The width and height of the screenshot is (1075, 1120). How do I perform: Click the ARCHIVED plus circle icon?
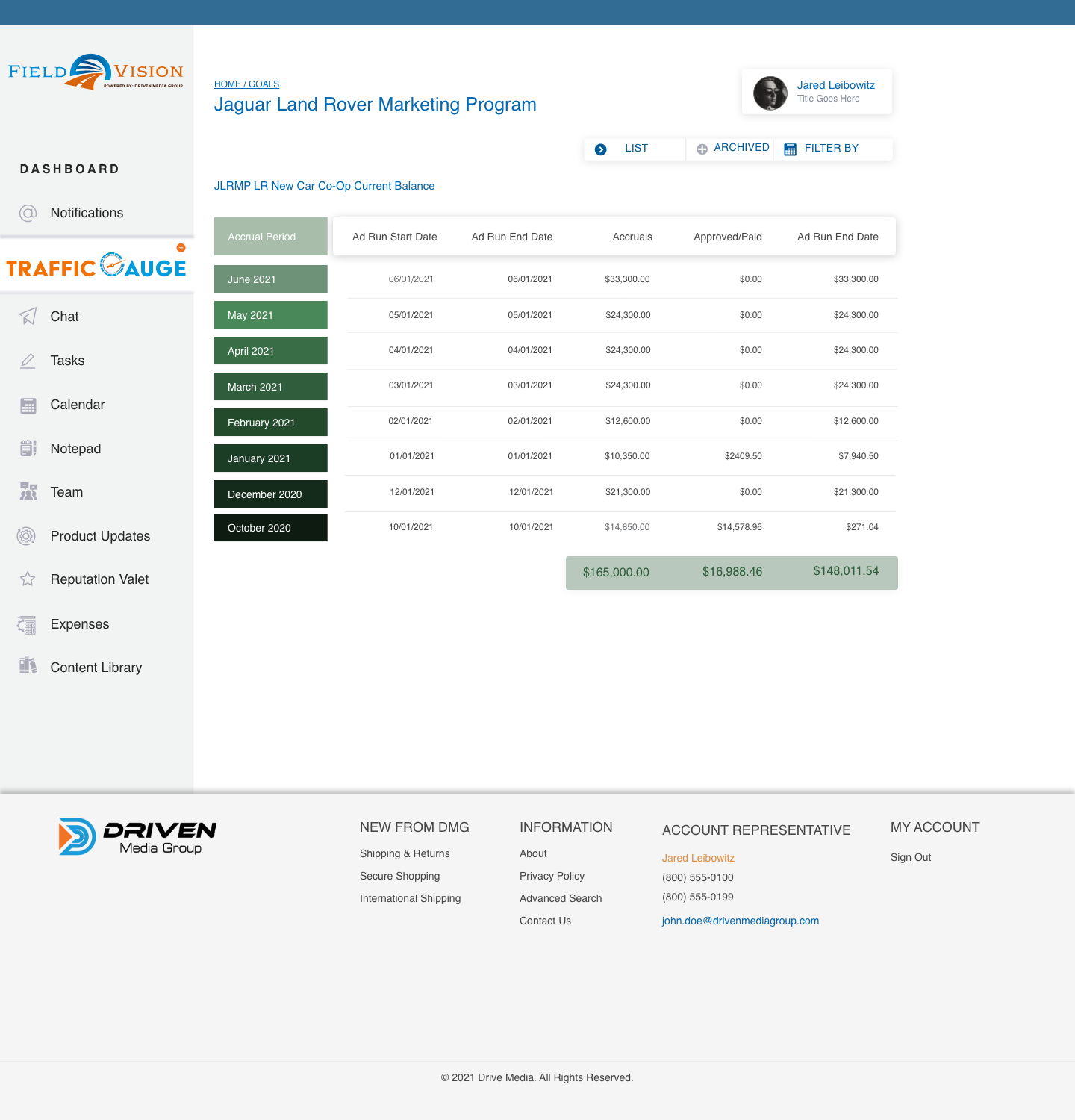[702, 149]
